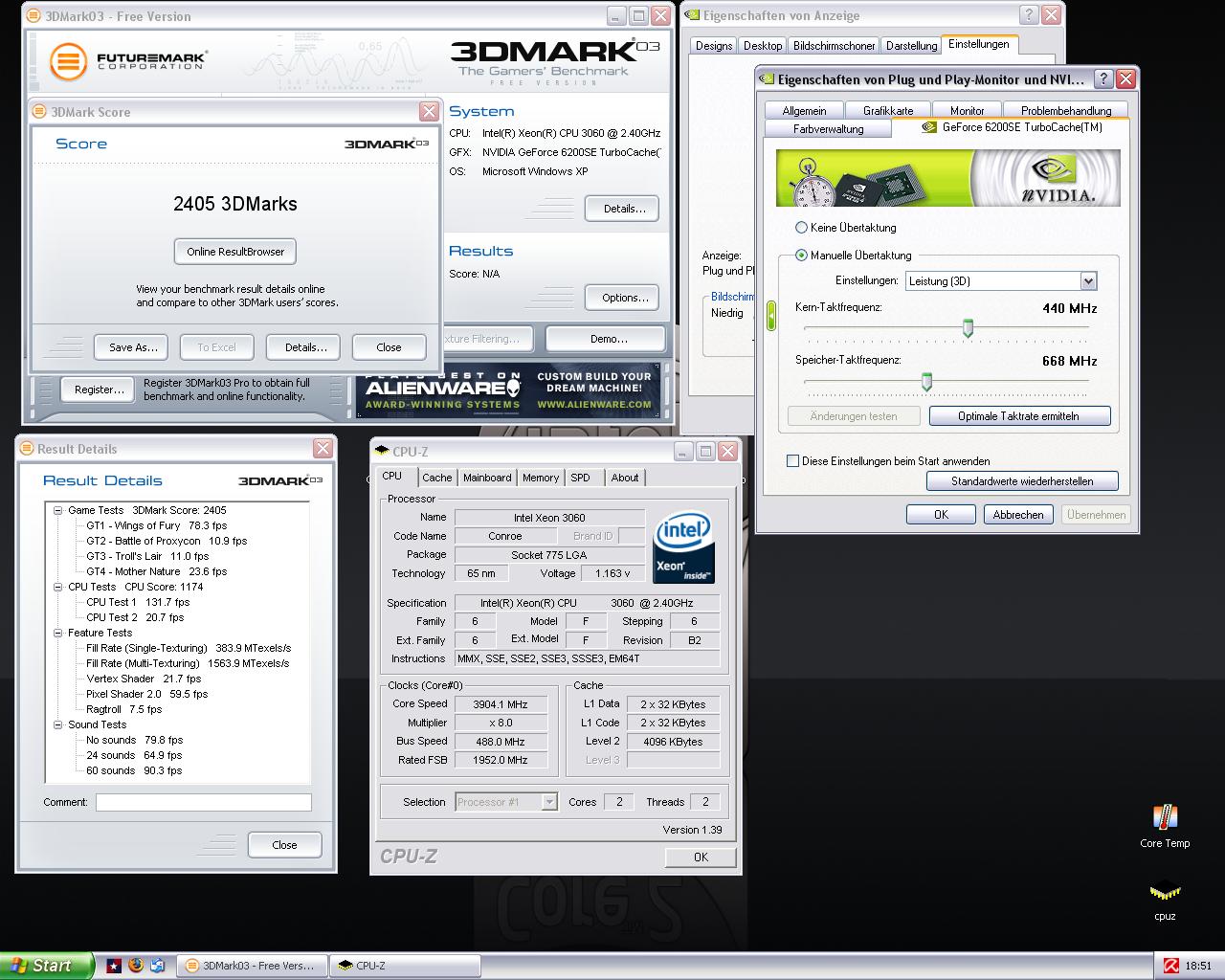Select the Manuelle Übertaktung radio option
Screen dimensions: 1225x980
[801, 256]
